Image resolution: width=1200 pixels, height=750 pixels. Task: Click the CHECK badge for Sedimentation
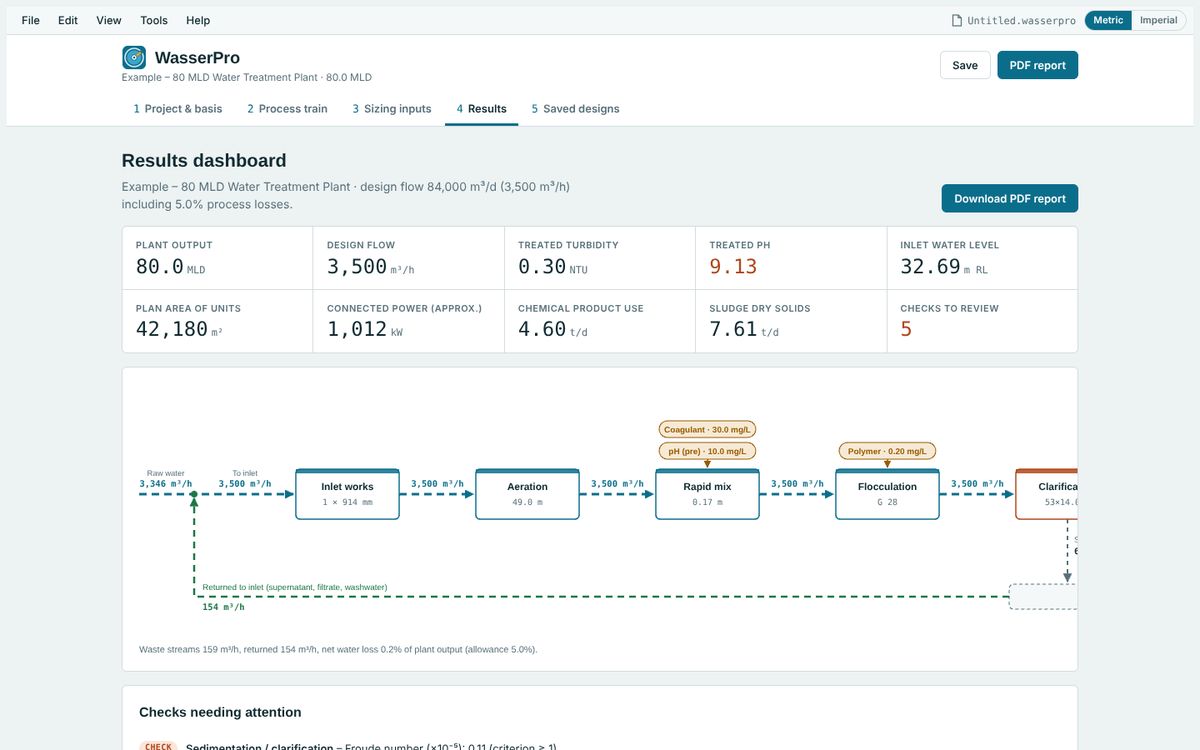[x=158, y=746]
